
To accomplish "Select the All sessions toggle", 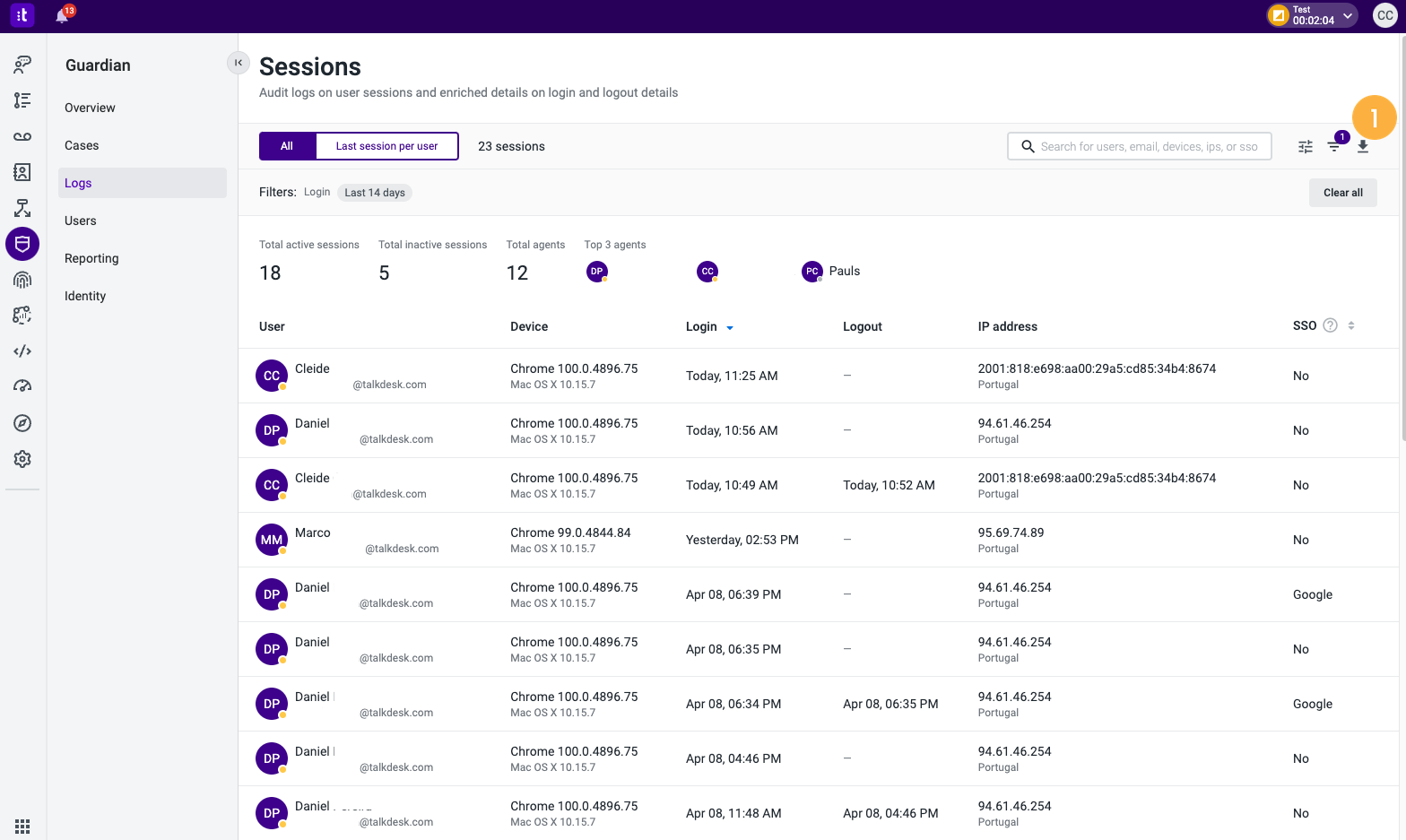I will (287, 146).
